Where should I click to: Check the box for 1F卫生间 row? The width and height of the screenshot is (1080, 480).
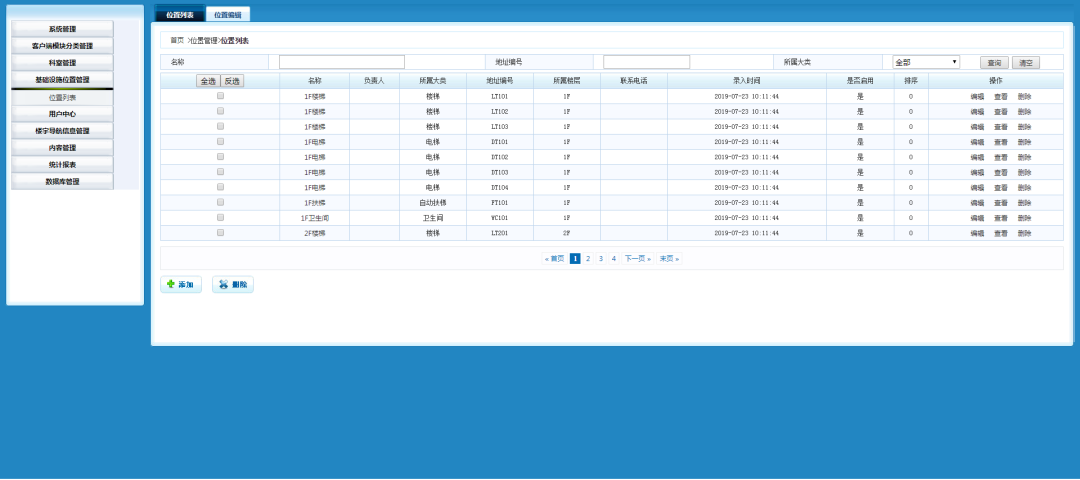[x=220, y=217]
